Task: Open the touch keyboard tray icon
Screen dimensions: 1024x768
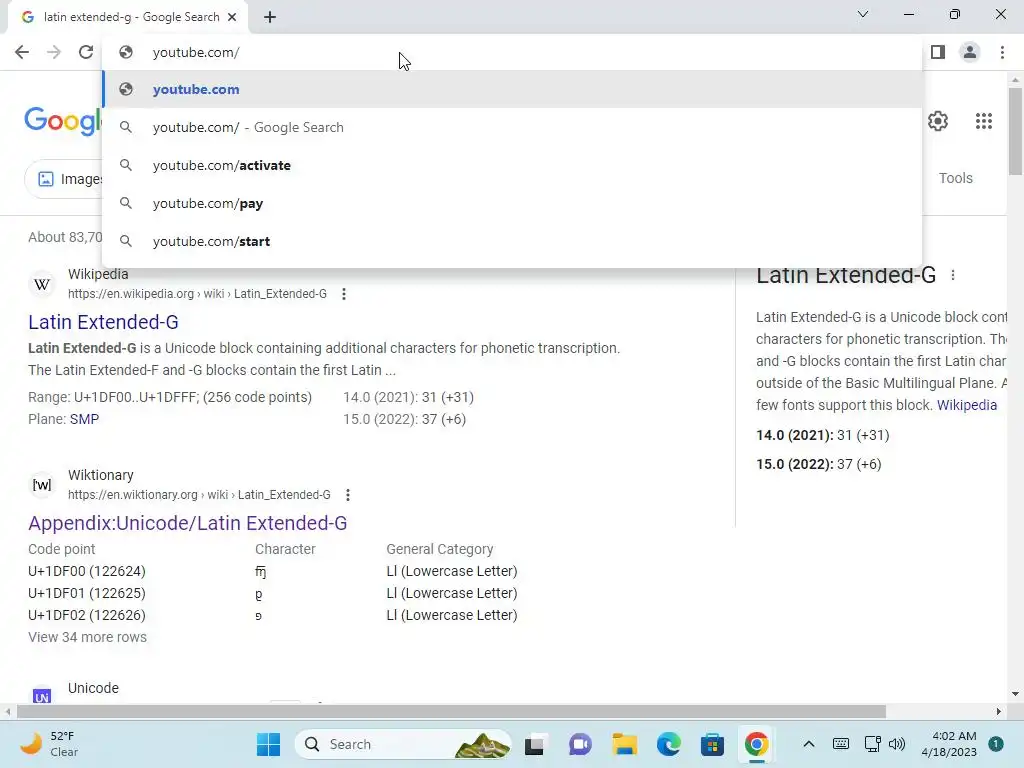Action: (x=841, y=744)
